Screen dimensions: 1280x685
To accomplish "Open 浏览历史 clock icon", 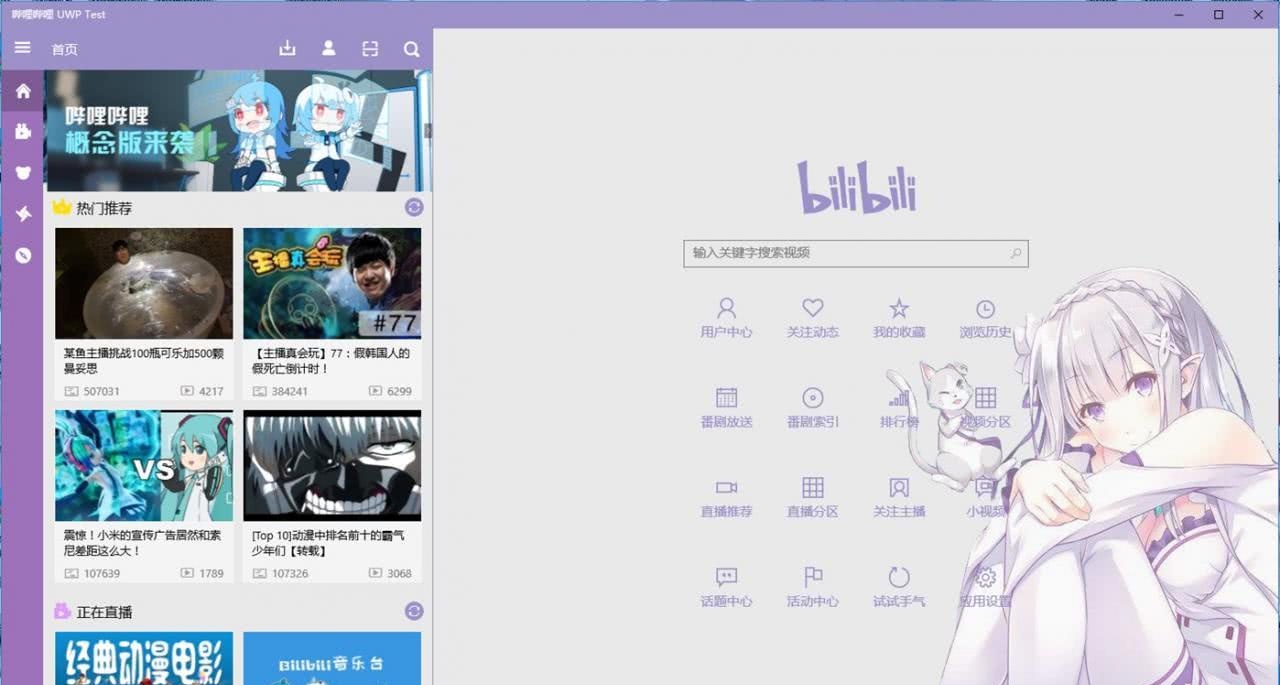I will pyautogui.click(x=985, y=318).
